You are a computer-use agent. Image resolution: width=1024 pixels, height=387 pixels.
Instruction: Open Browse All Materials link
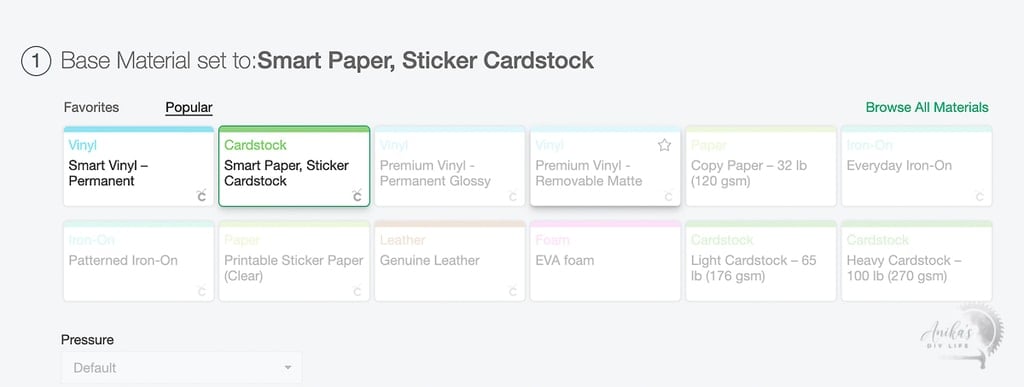pos(927,107)
